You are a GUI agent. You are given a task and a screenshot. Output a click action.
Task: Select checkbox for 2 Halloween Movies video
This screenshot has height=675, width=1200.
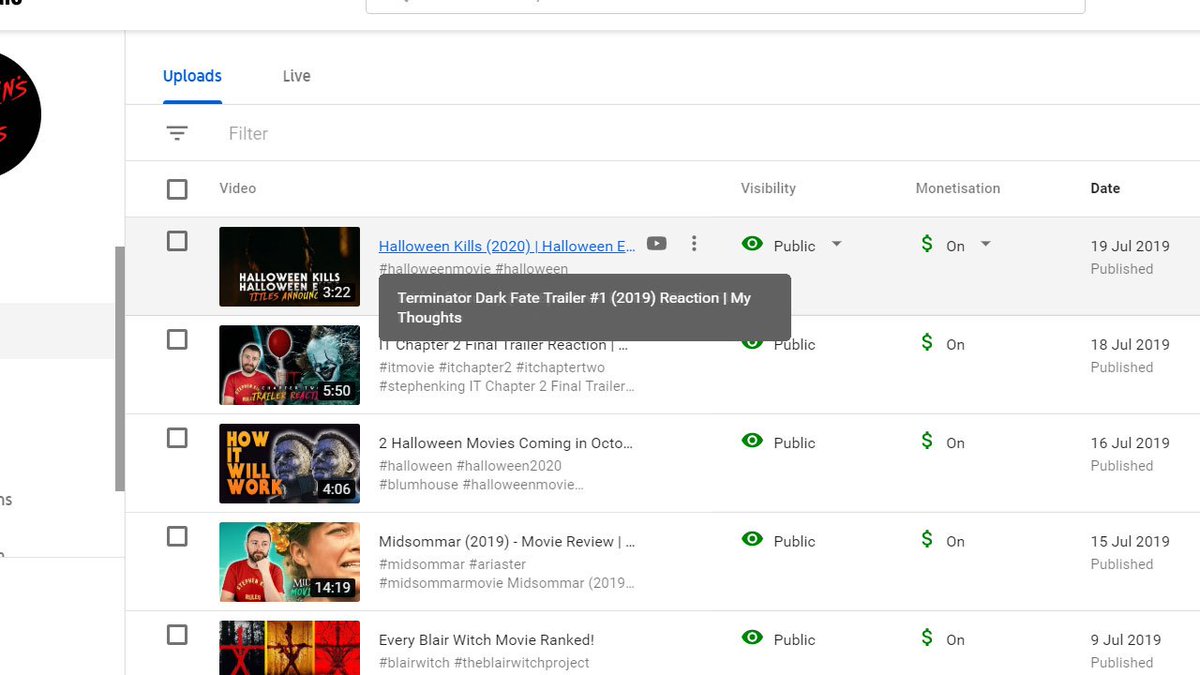point(177,438)
